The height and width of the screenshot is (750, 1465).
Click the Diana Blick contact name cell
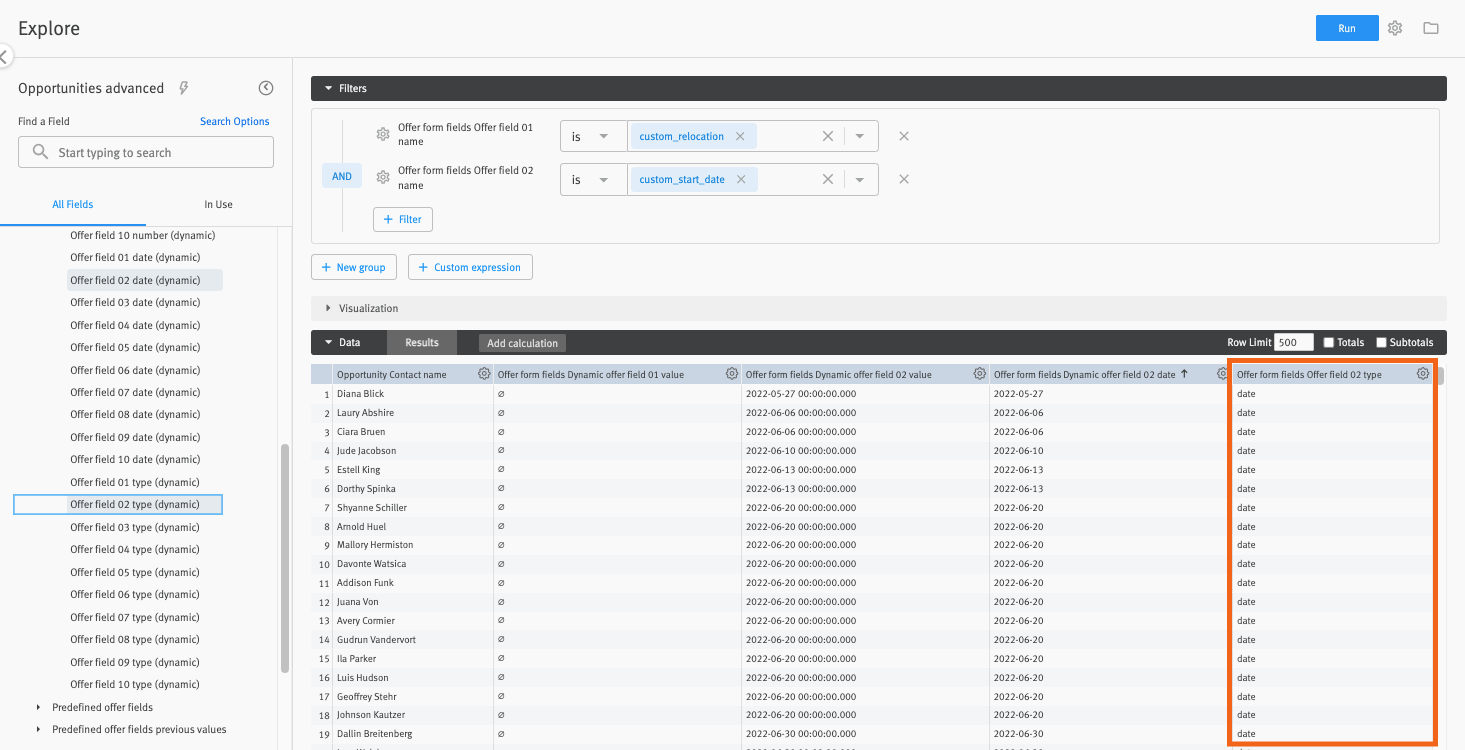tap(413, 394)
